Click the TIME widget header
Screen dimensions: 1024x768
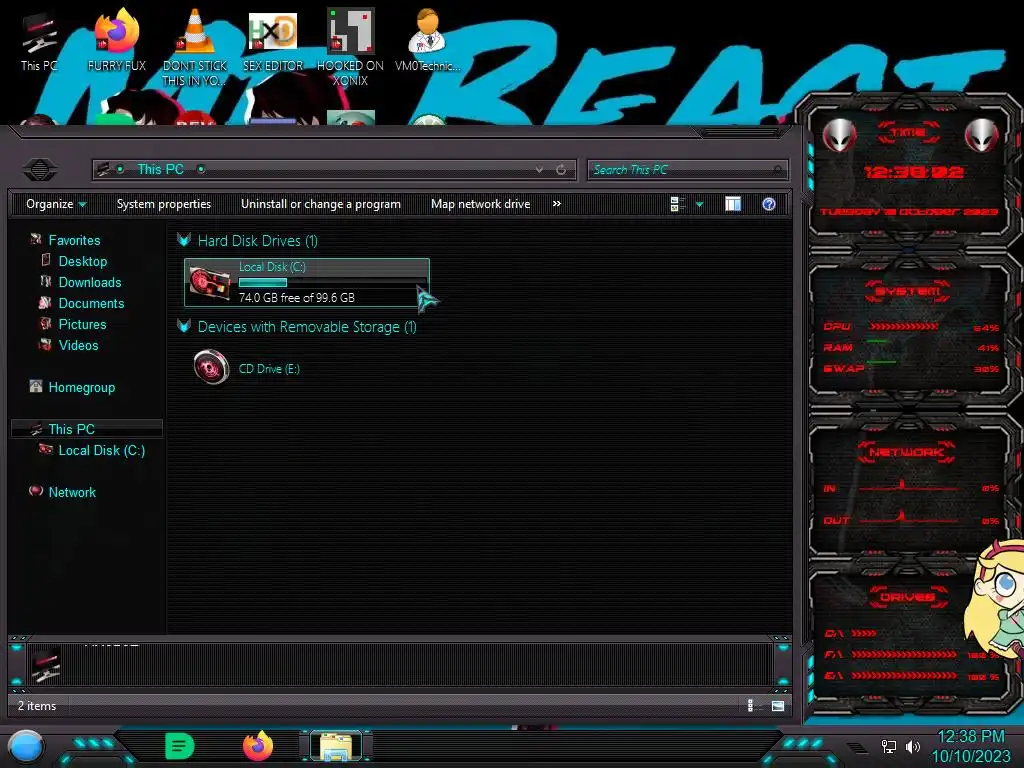pos(908,133)
